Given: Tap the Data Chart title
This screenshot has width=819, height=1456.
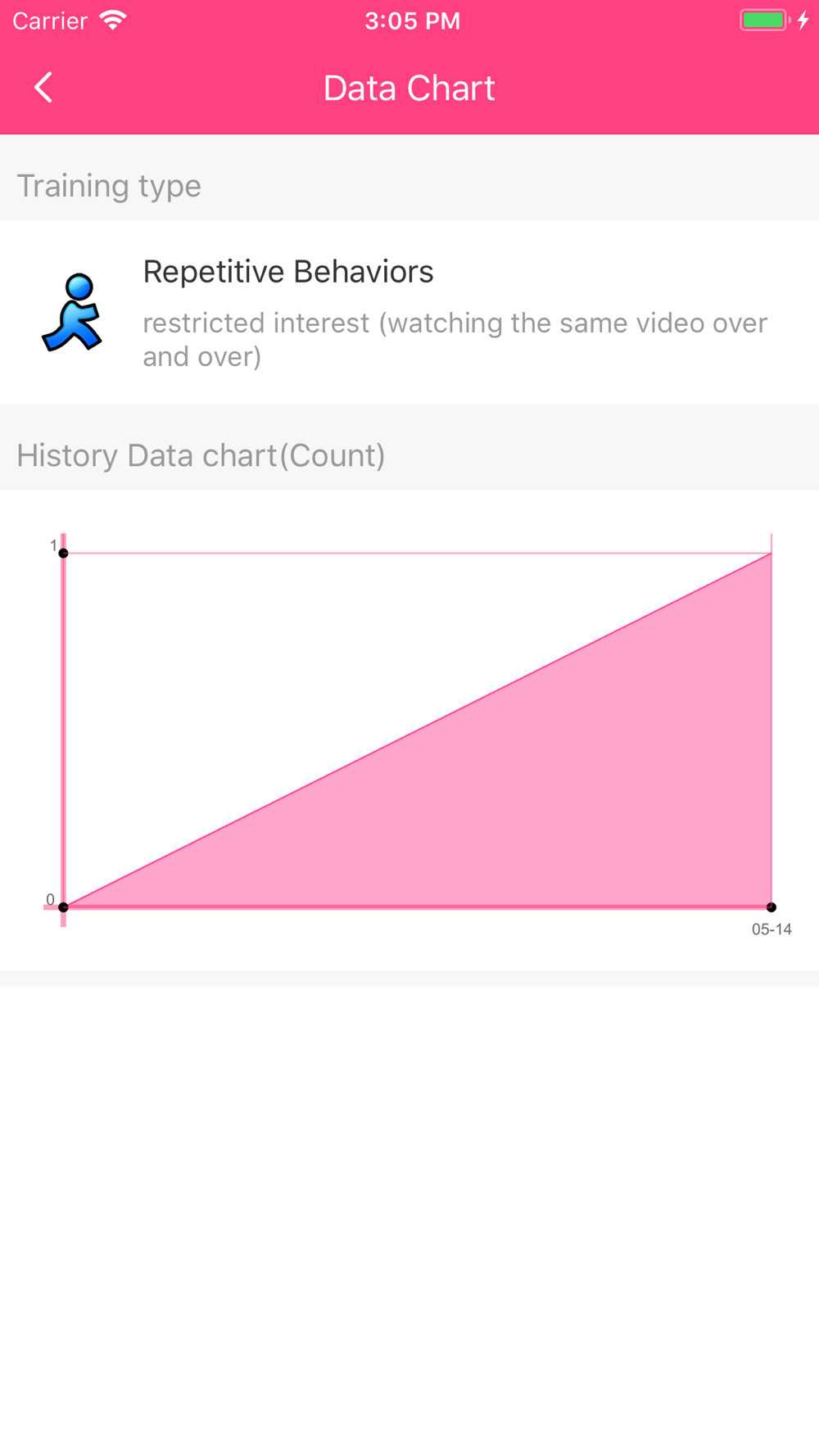Looking at the screenshot, I should [x=409, y=88].
